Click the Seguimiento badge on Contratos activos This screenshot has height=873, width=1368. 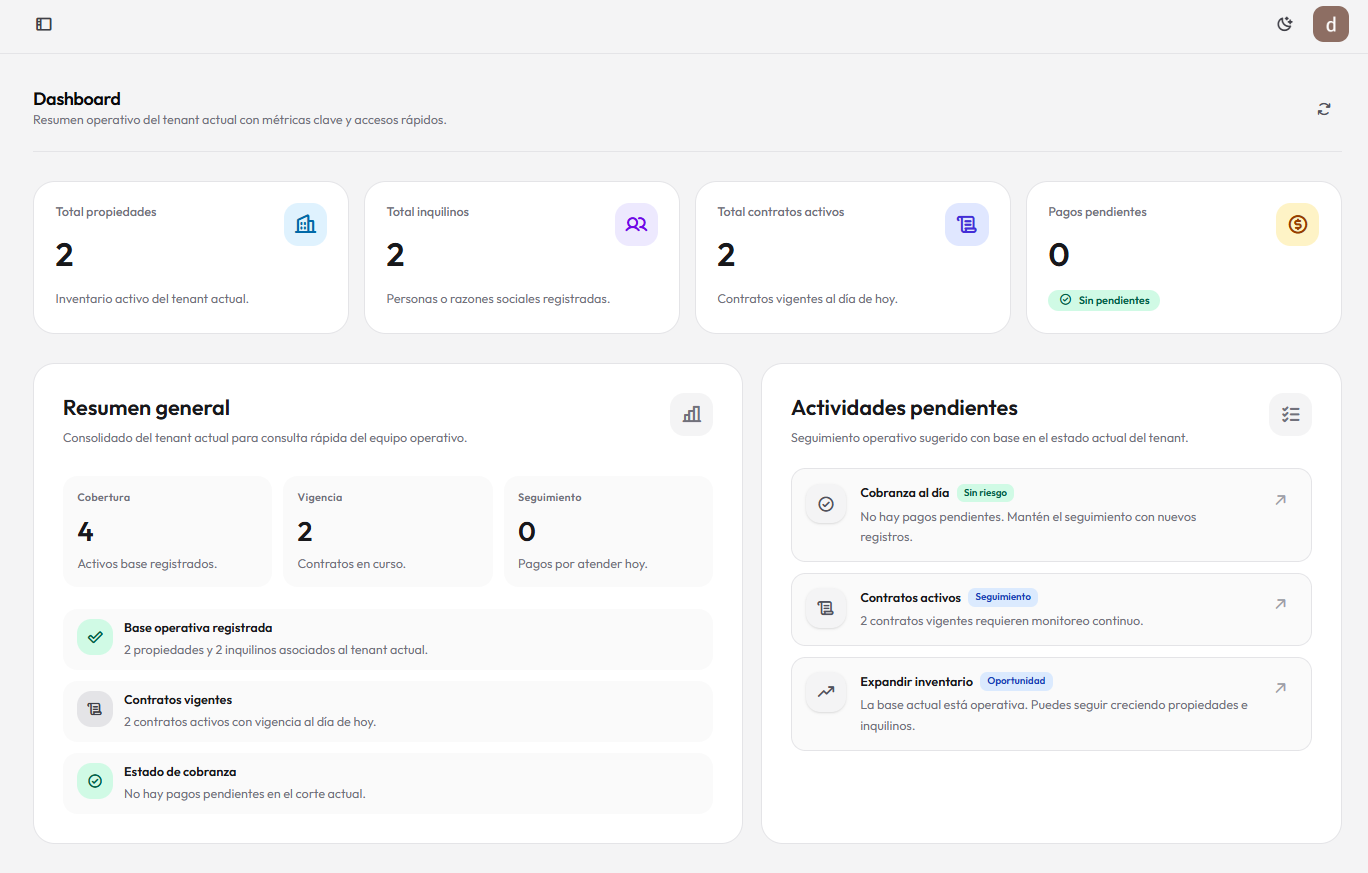click(1003, 597)
